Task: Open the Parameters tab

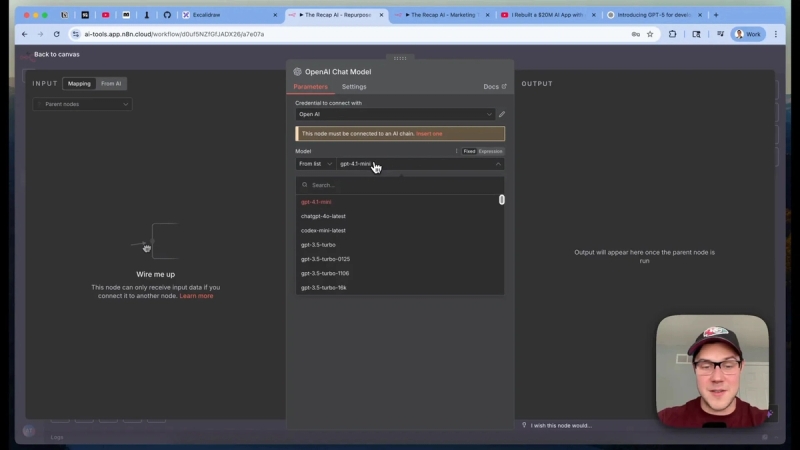Action: pyautogui.click(x=310, y=87)
